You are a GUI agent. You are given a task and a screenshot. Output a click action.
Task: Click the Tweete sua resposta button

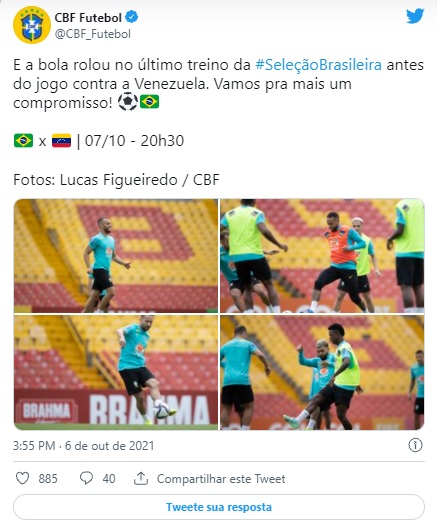(219, 507)
